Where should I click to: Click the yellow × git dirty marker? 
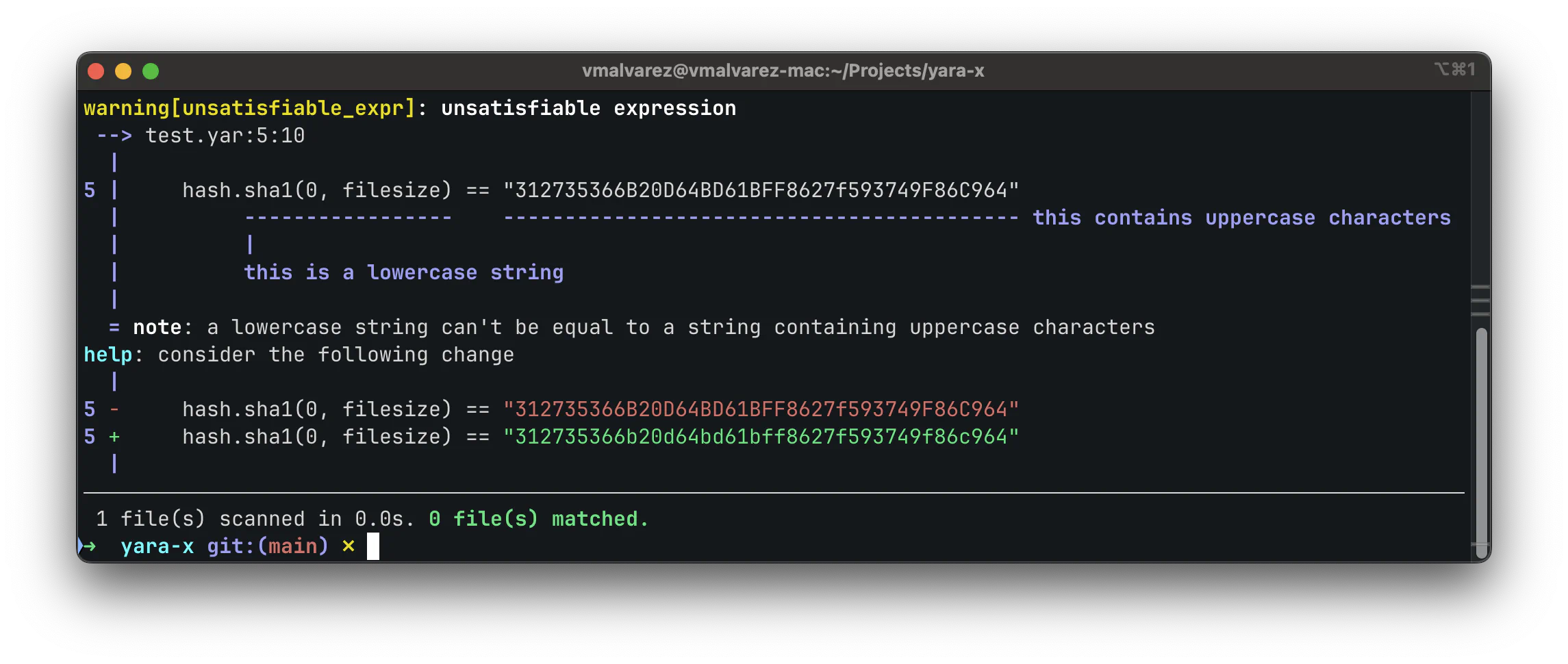pyautogui.click(x=349, y=546)
